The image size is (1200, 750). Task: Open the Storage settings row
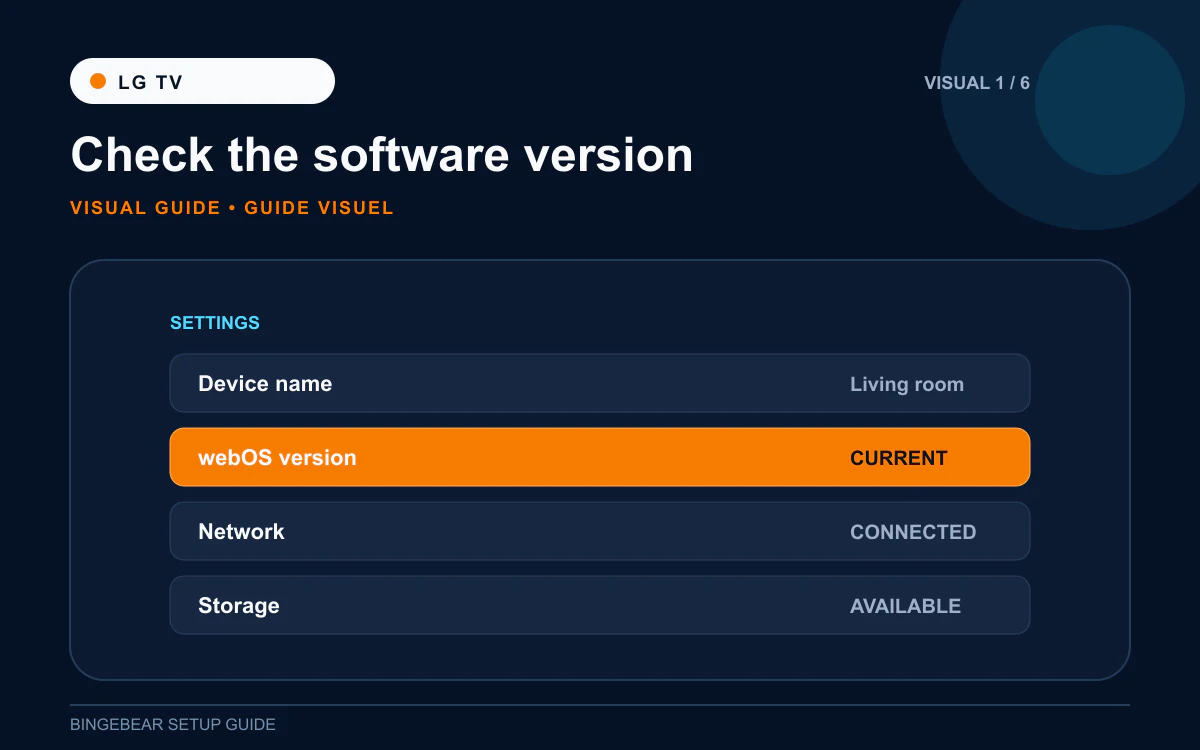[600, 605]
